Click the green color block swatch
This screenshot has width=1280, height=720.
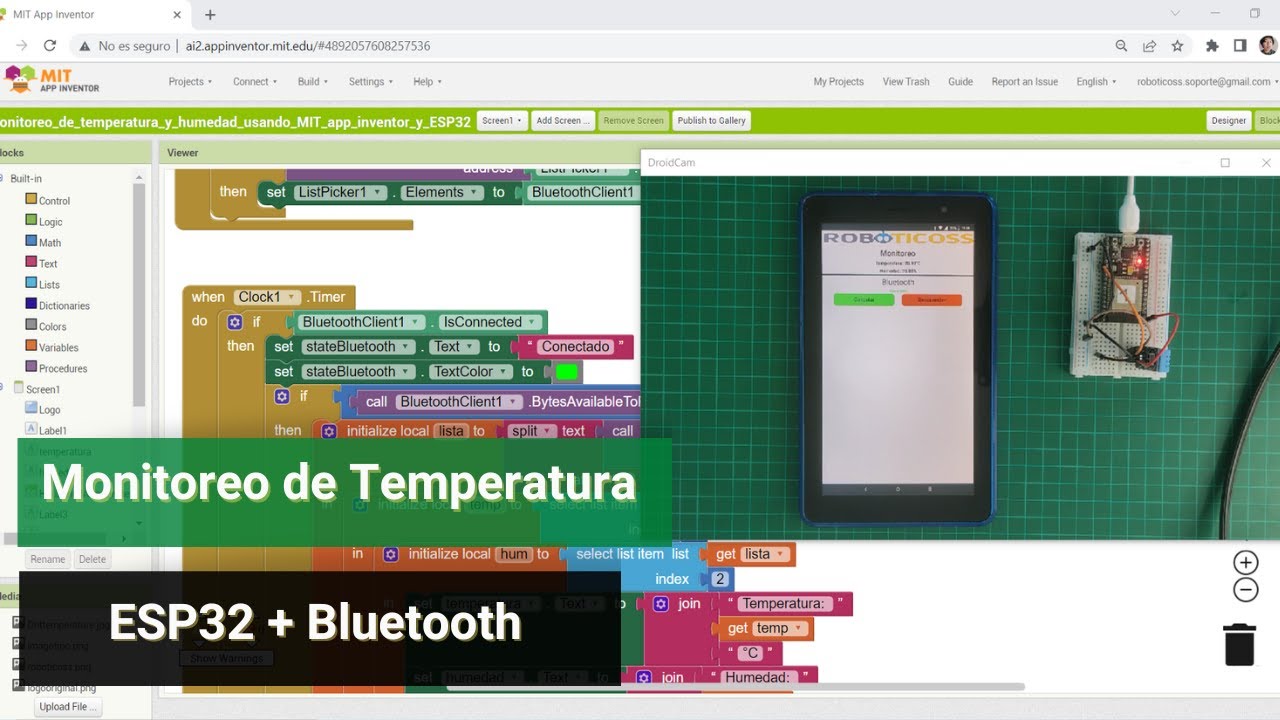pos(567,372)
